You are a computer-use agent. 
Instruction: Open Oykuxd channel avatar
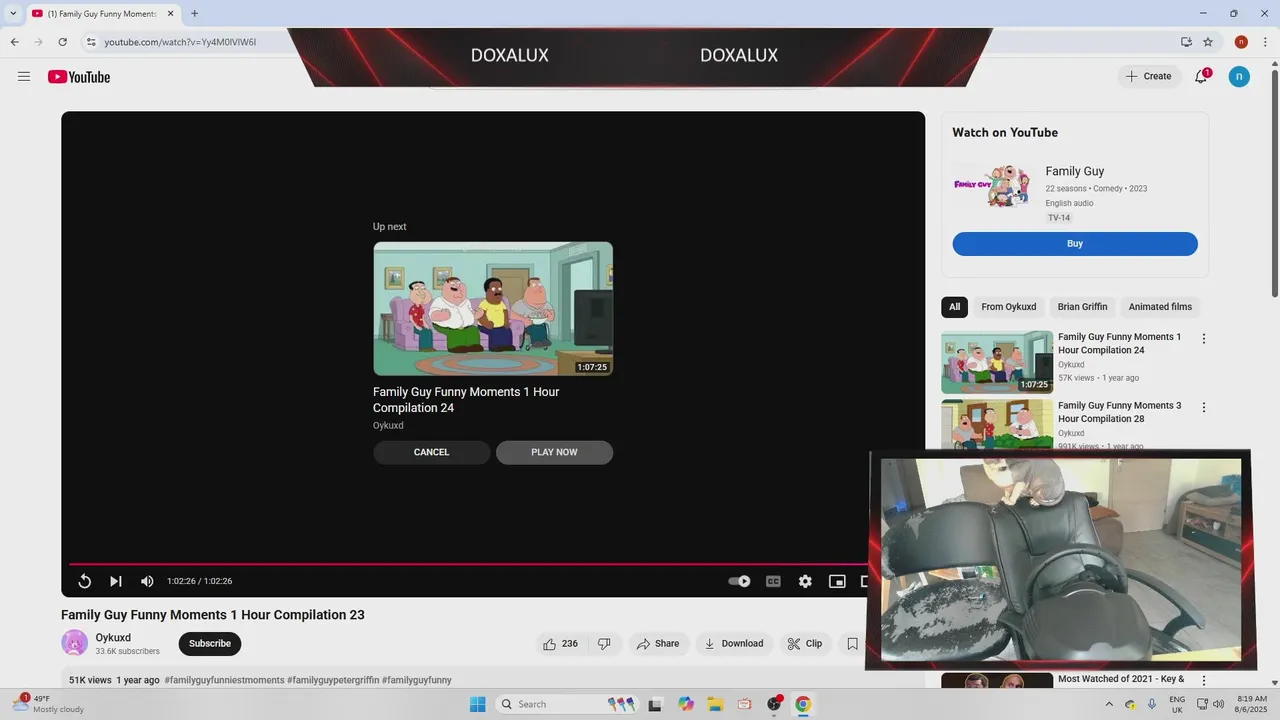(x=74, y=643)
